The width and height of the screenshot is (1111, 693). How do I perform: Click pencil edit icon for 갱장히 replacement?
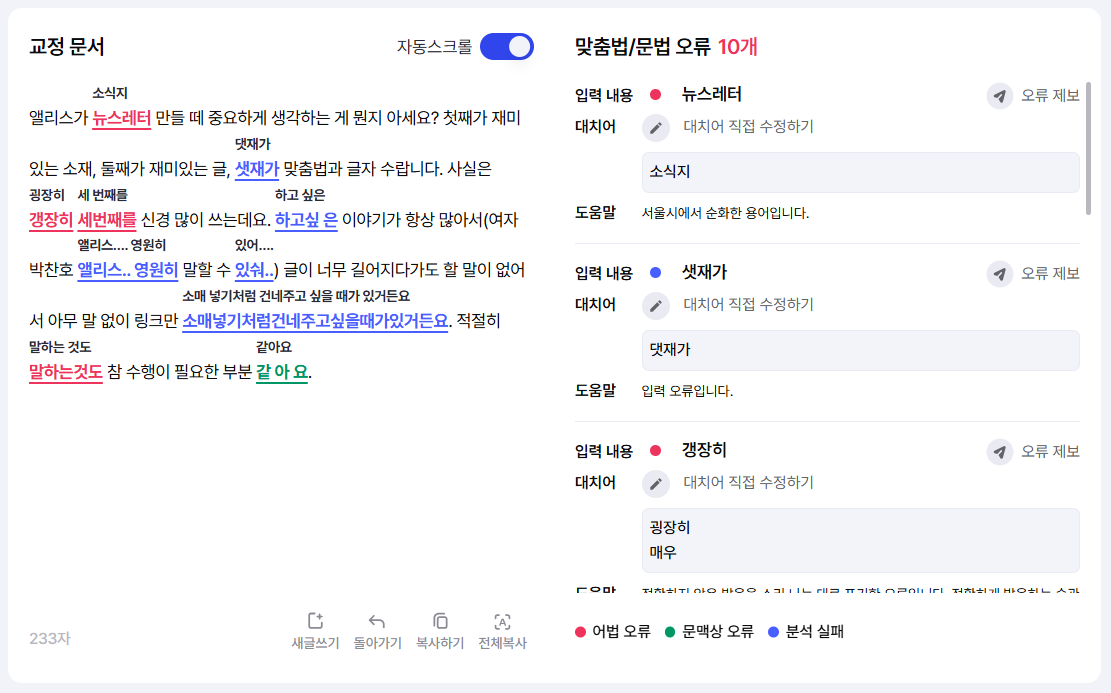pos(655,483)
